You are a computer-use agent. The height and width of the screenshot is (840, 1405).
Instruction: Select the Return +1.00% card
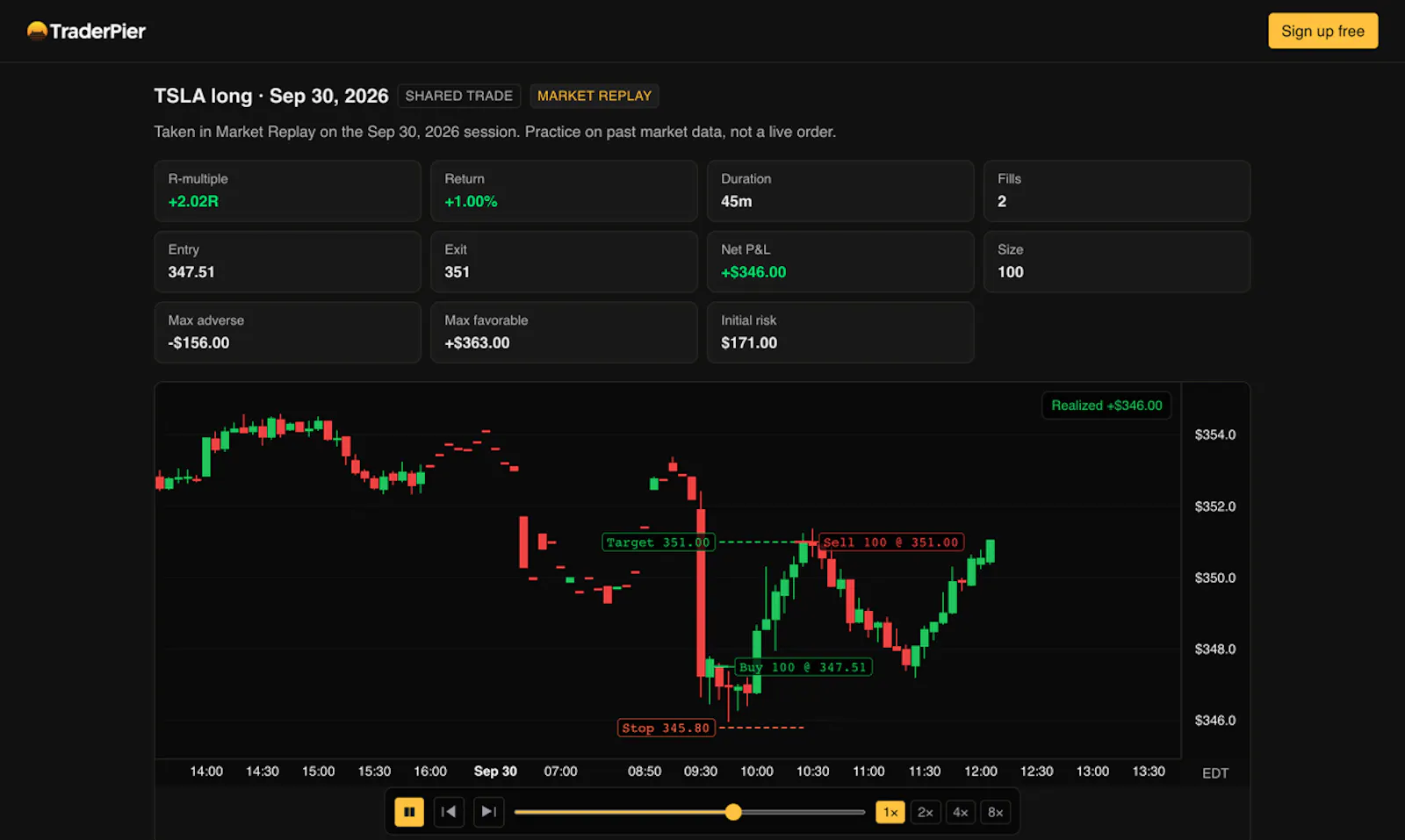click(x=564, y=190)
